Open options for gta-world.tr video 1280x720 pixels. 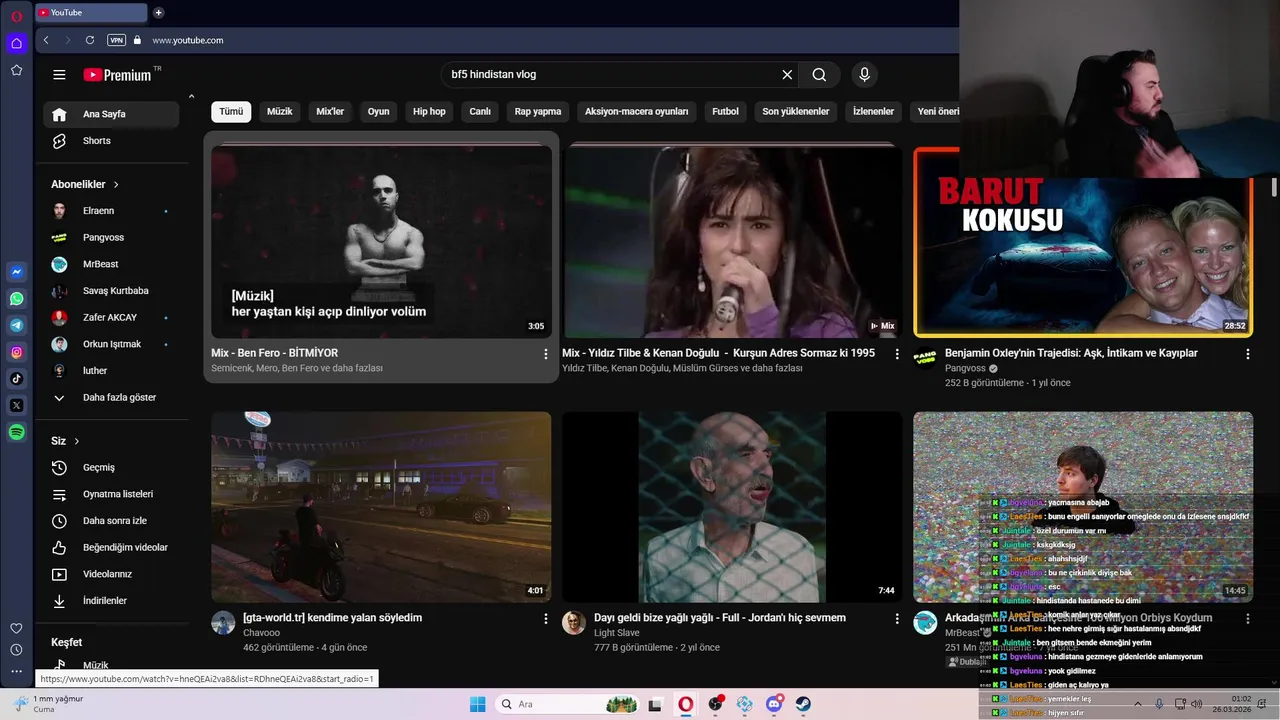tap(545, 619)
